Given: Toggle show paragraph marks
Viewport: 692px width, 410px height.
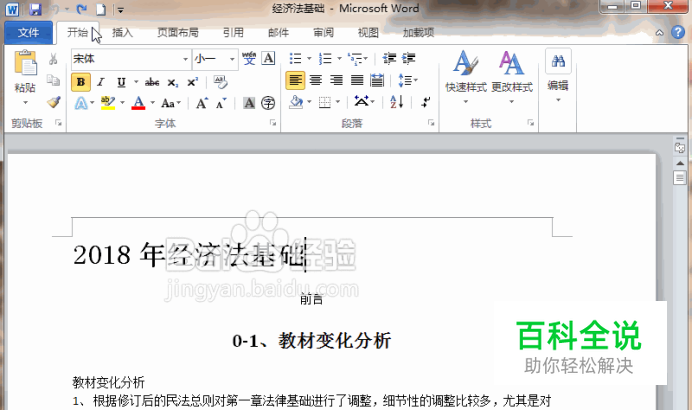Looking at the screenshot, I should (425, 102).
